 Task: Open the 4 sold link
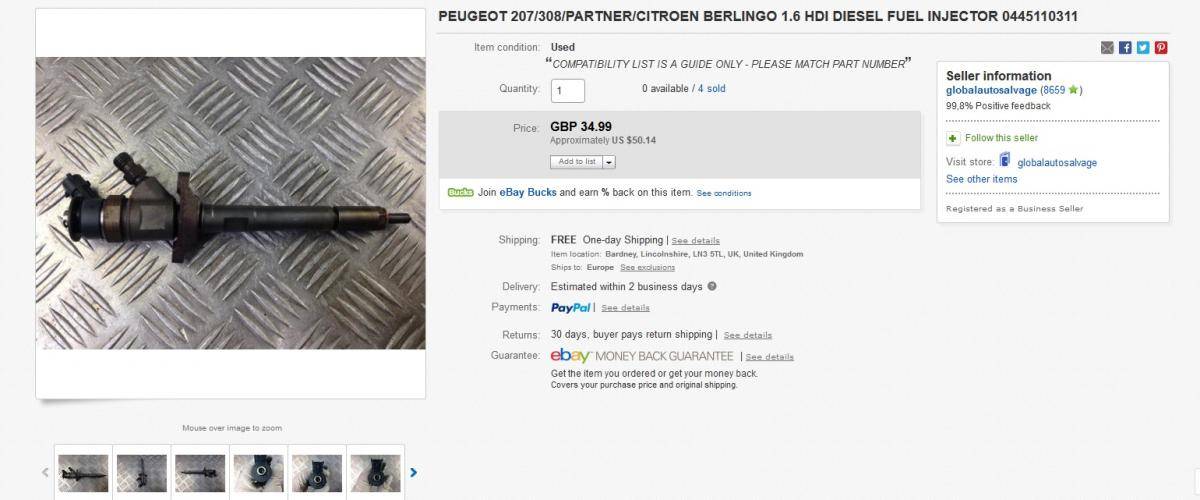click(x=712, y=89)
